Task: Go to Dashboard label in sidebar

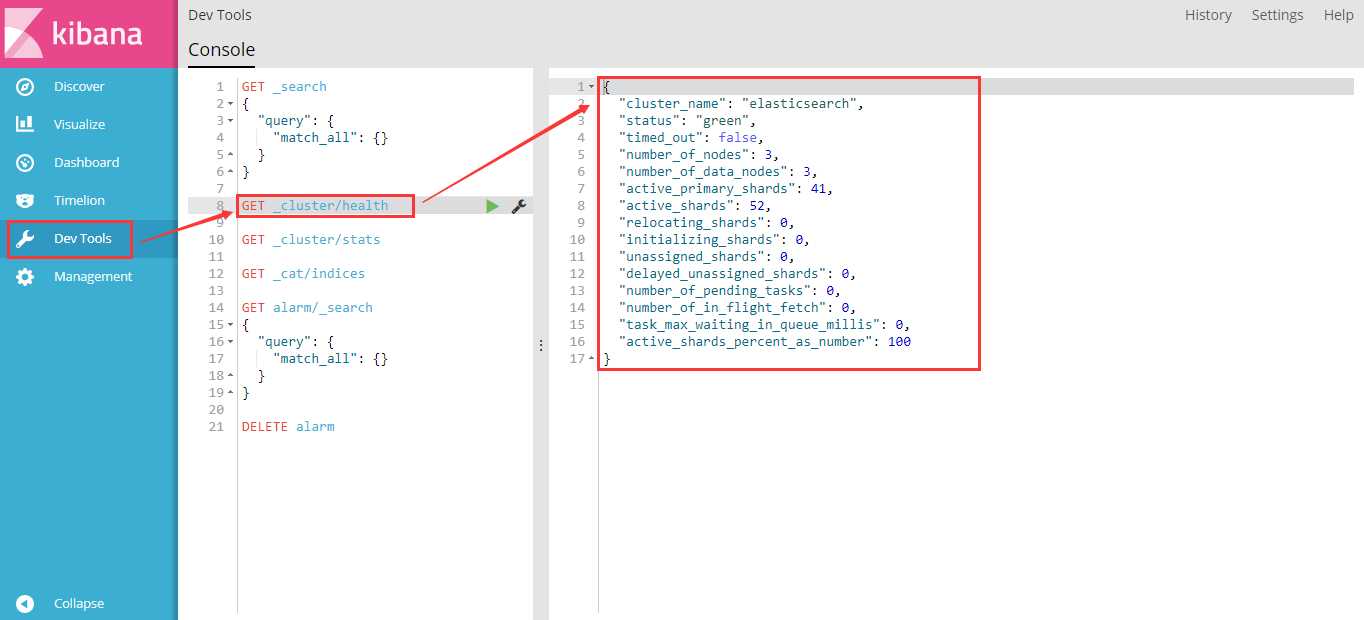Action: [86, 163]
